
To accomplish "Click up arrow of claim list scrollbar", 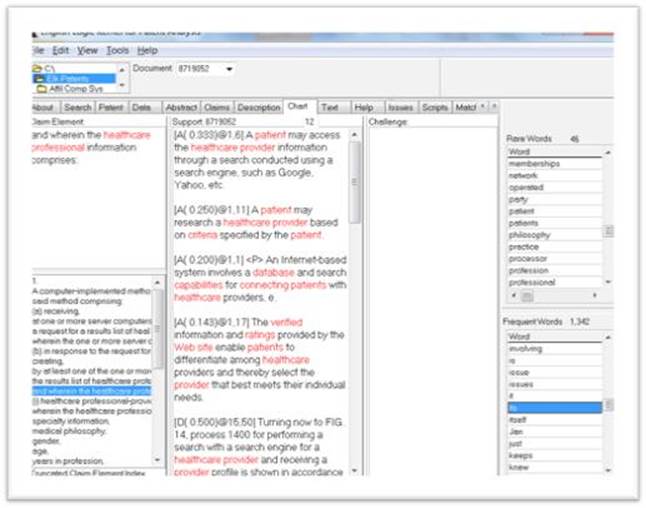I will coord(157,283).
